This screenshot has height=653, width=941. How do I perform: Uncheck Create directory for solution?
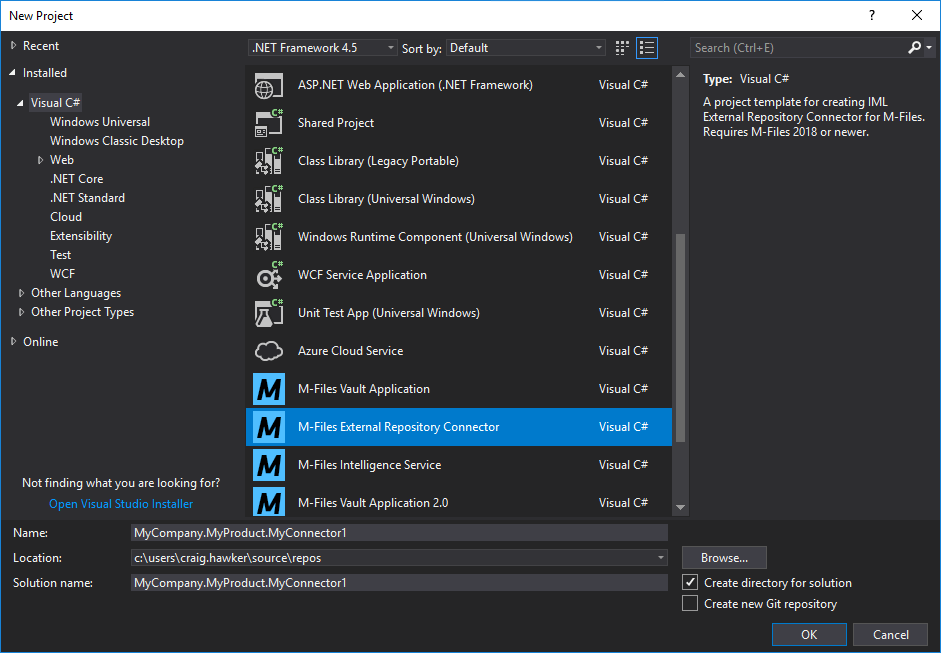click(x=690, y=582)
